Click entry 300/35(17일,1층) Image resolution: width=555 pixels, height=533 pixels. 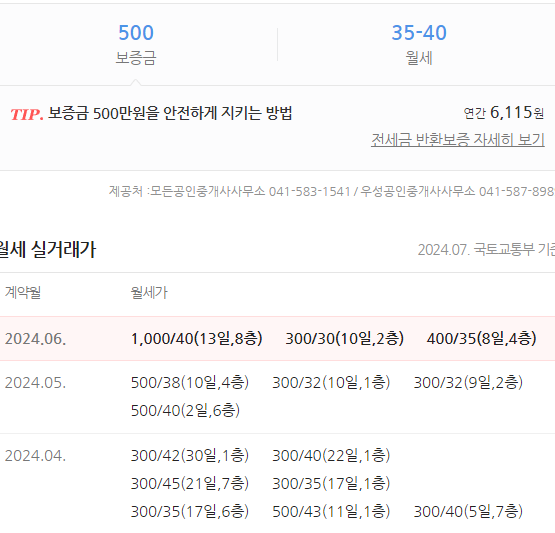[x=331, y=483]
